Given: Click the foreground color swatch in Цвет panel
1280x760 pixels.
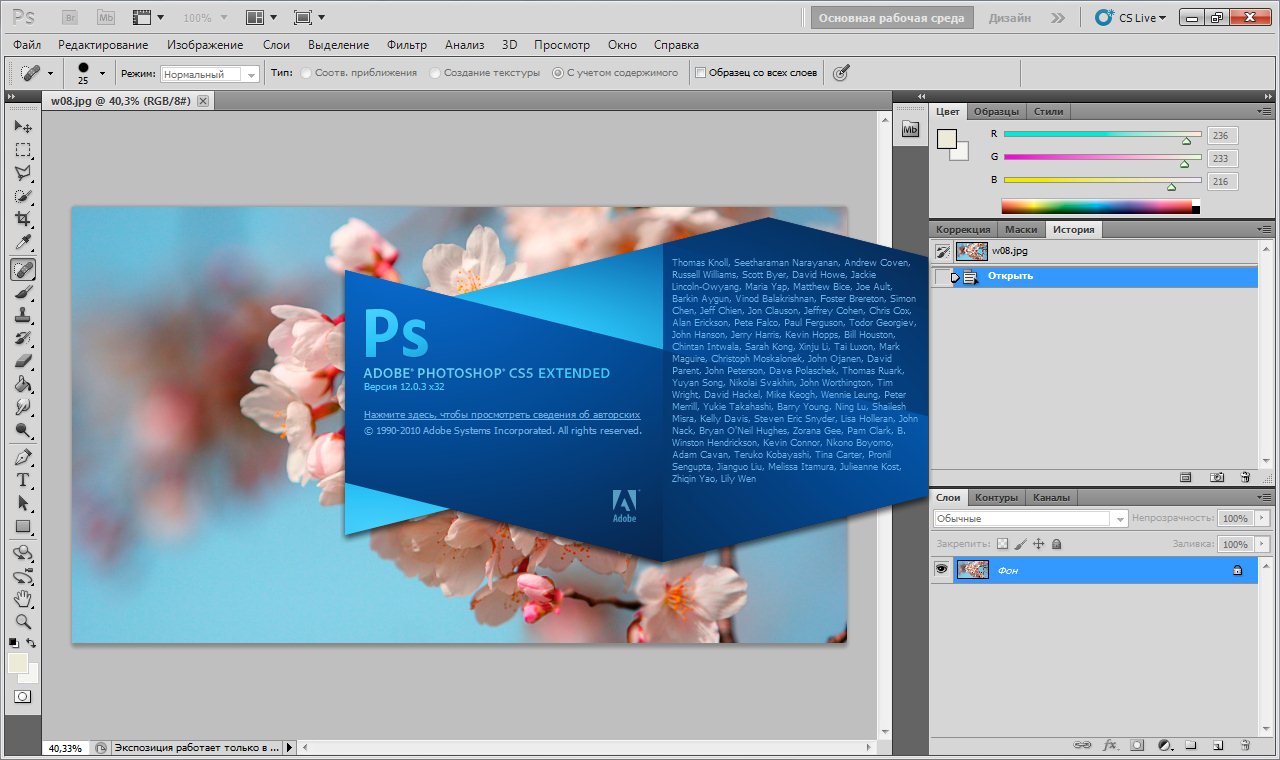Looking at the screenshot, I should tap(946, 139).
